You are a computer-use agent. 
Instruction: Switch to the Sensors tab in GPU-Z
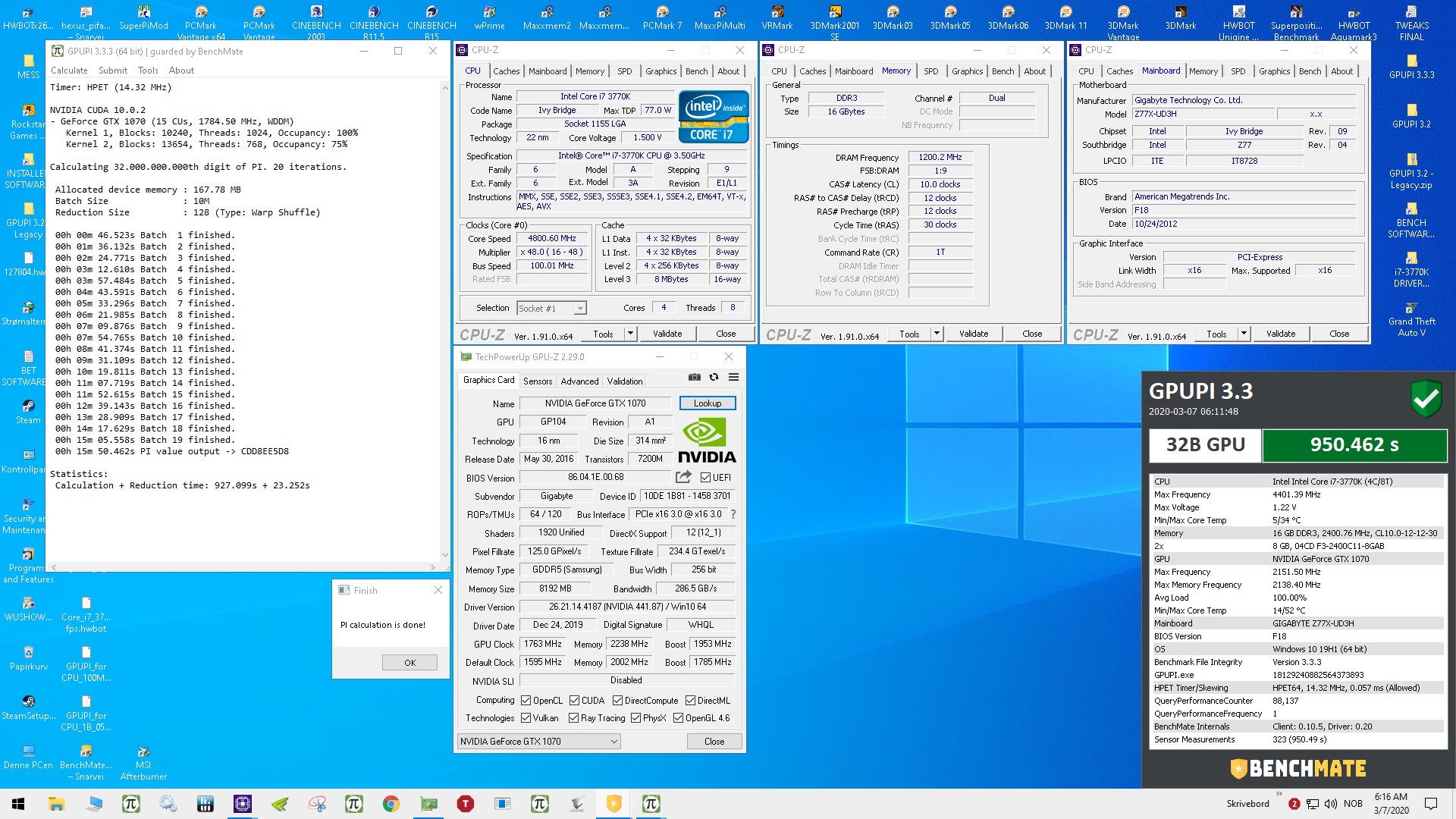(x=538, y=381)
